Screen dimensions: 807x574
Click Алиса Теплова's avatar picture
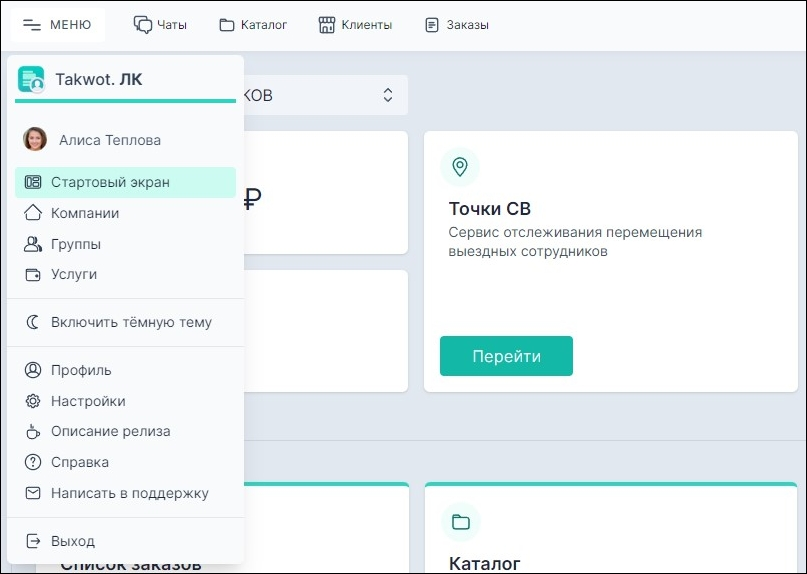click(35, 140)
